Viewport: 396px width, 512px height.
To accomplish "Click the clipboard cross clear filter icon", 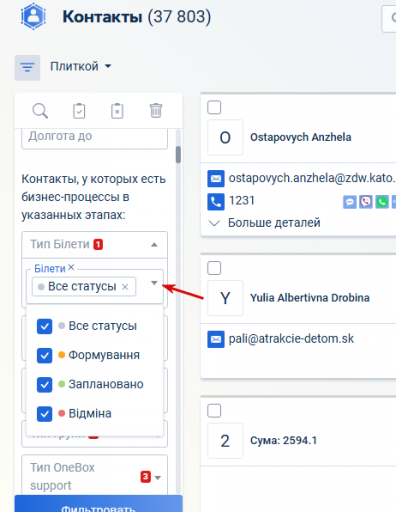I will [117, 111].
